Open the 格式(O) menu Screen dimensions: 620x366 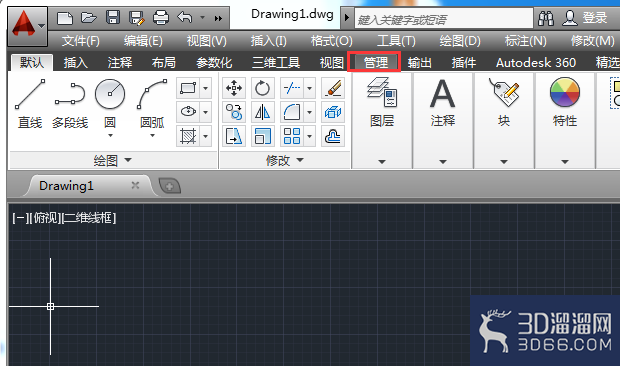331,41
